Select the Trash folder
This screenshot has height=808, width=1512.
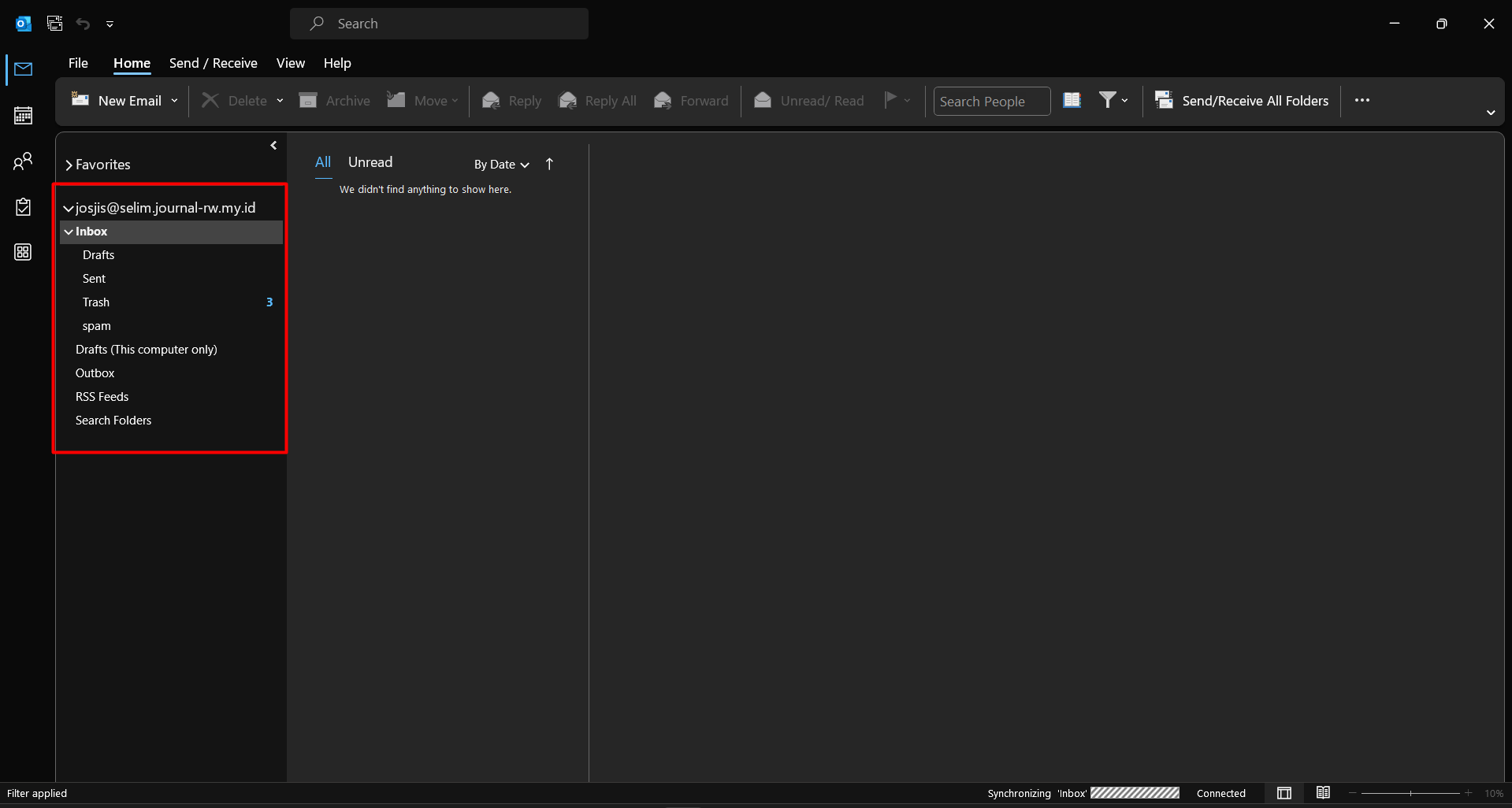[96, 302]
